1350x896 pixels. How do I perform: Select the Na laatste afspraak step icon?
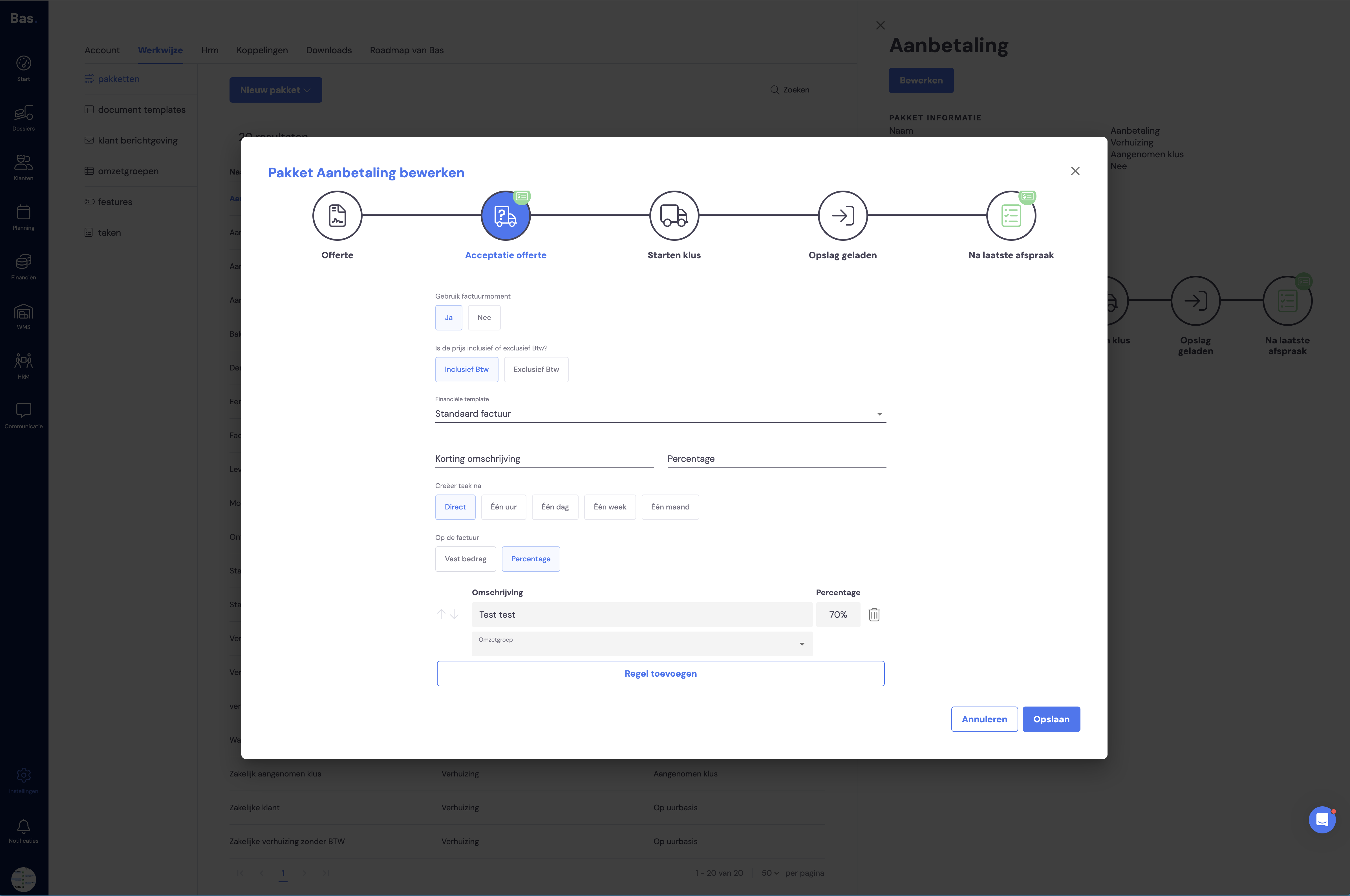click(1011, 215)
